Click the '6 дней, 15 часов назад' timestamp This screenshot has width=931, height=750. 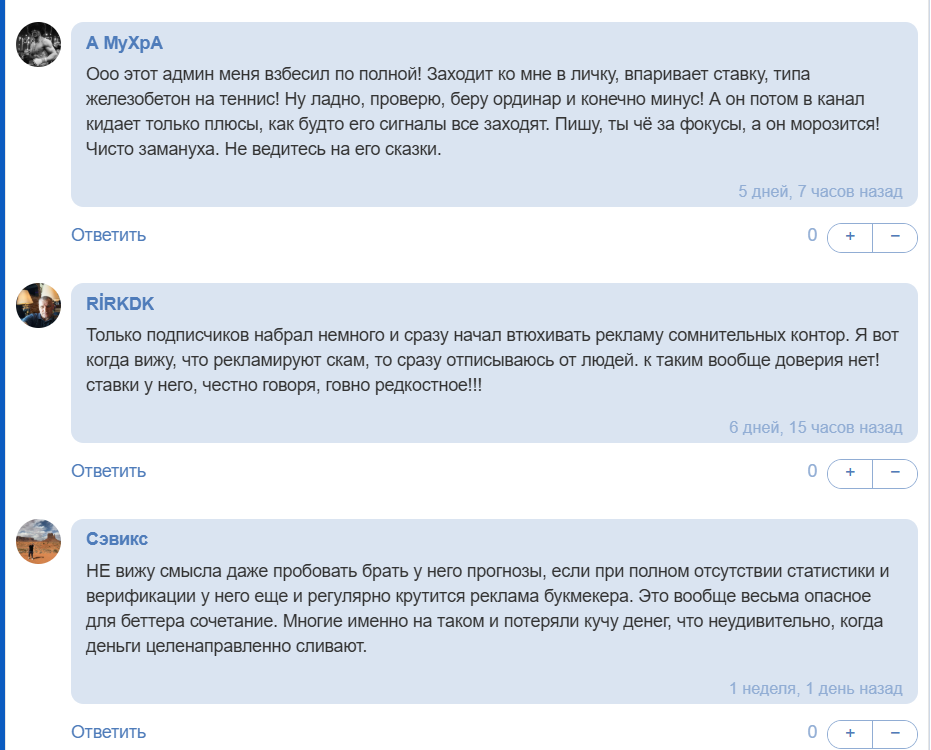click(815, 427)
